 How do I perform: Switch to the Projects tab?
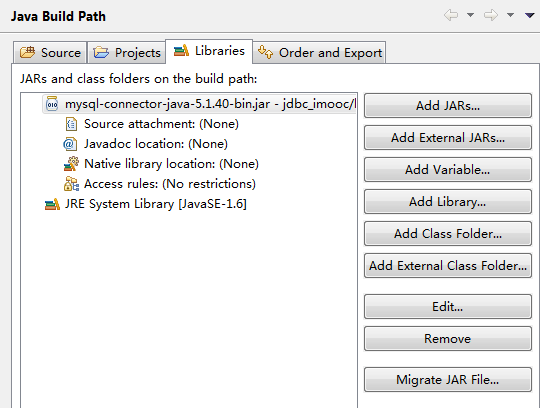(x=126, y=53)
